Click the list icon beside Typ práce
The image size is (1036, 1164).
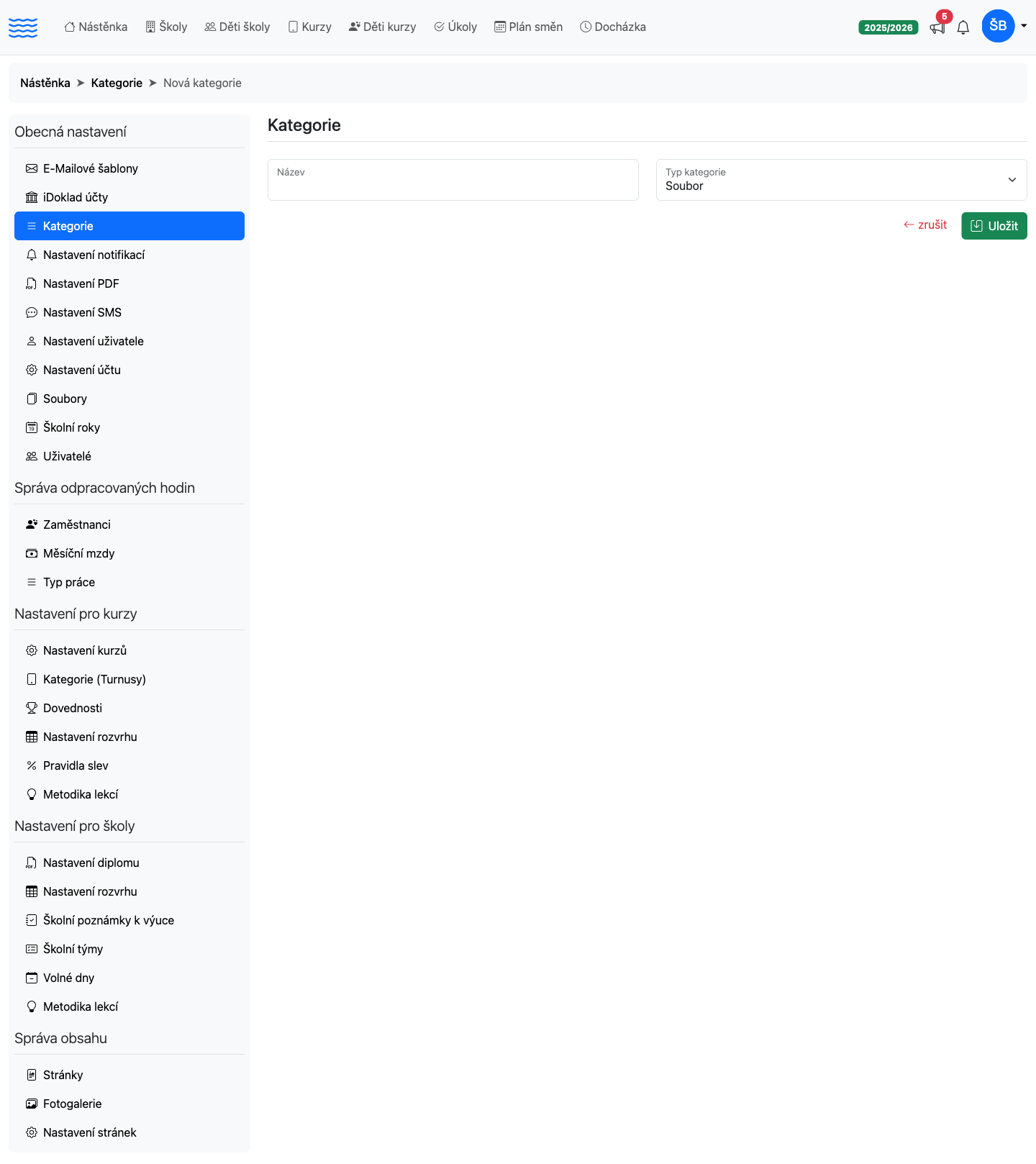click(32, 582)
